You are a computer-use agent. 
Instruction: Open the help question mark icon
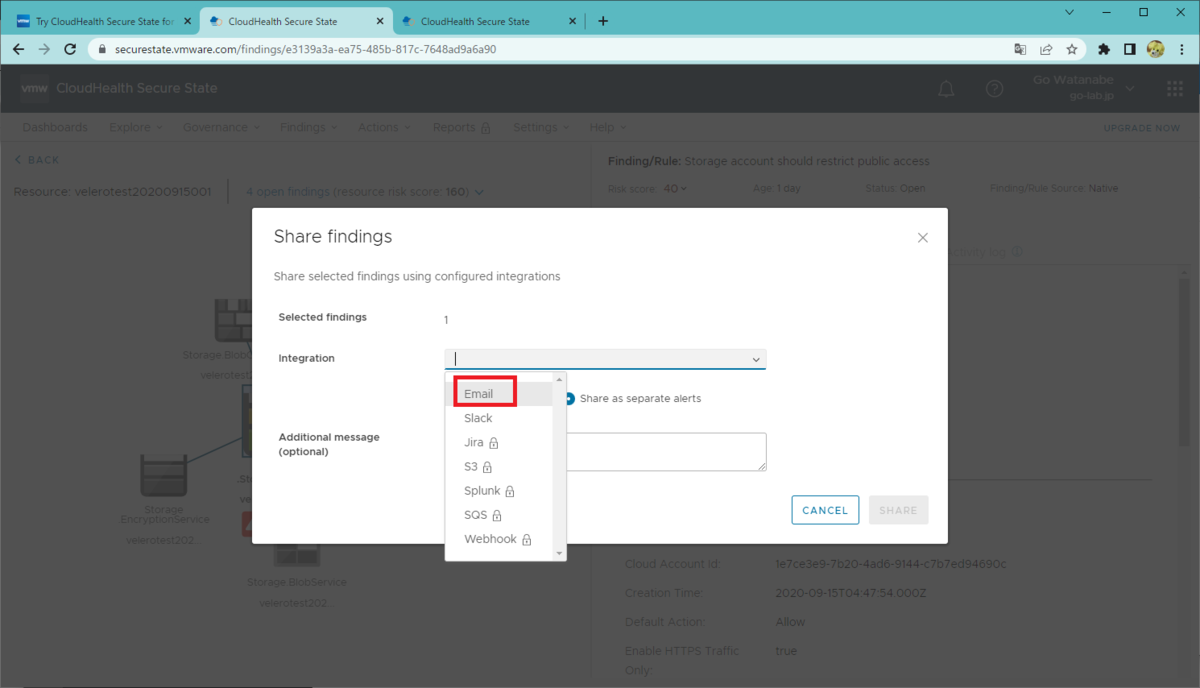click(x=994, y=89)
